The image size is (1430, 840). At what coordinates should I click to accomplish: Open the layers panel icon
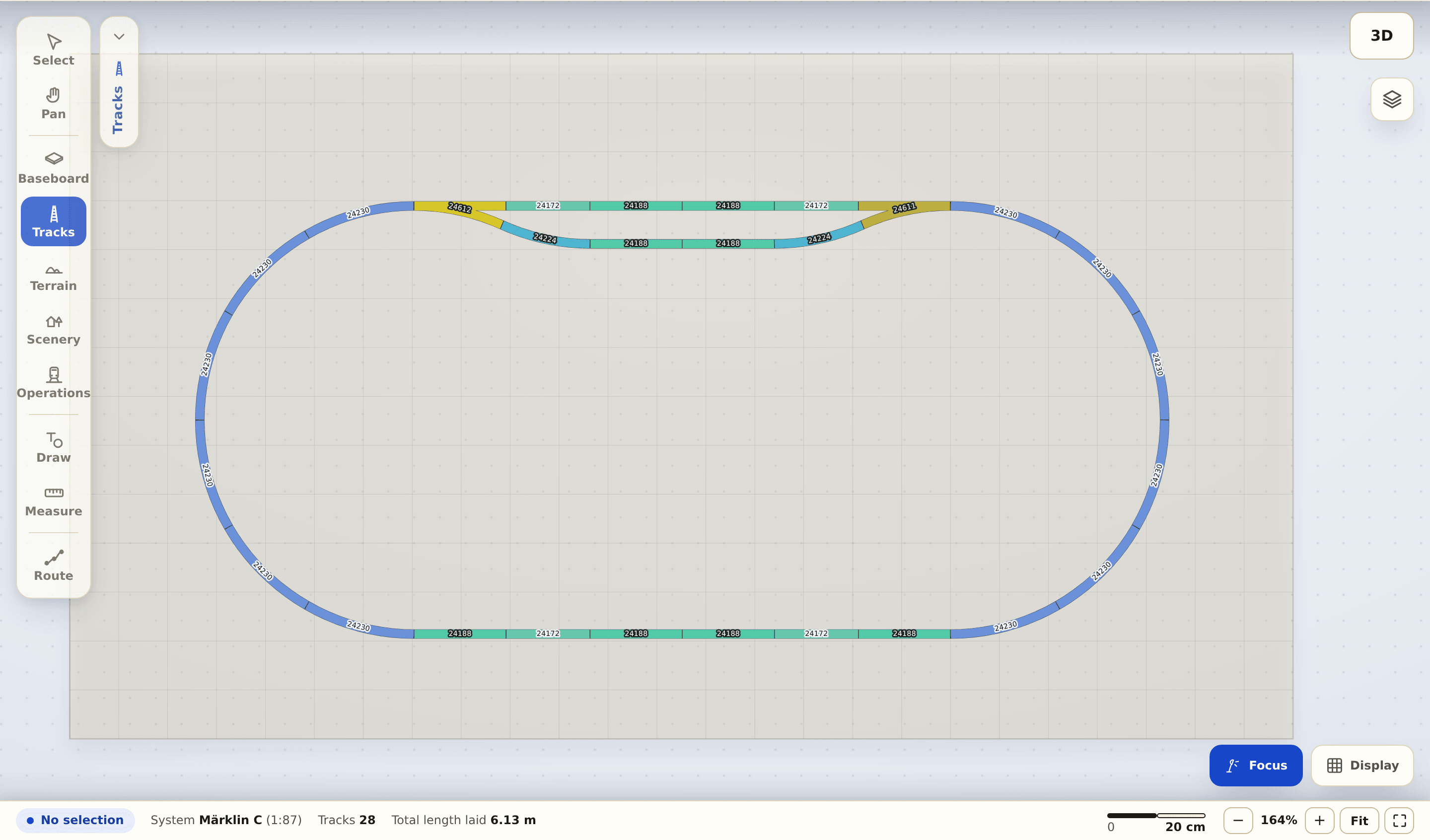point(1392,99)
